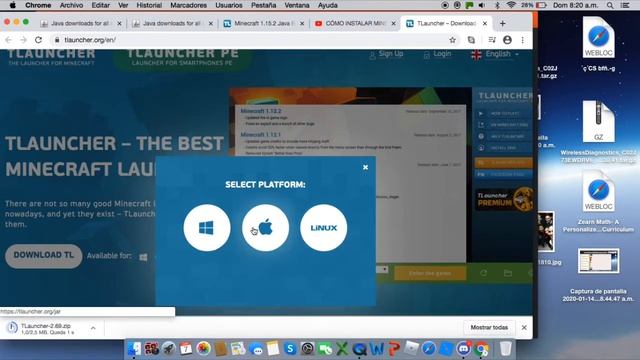Click the TLauncher Premium banner

(504, 199)
